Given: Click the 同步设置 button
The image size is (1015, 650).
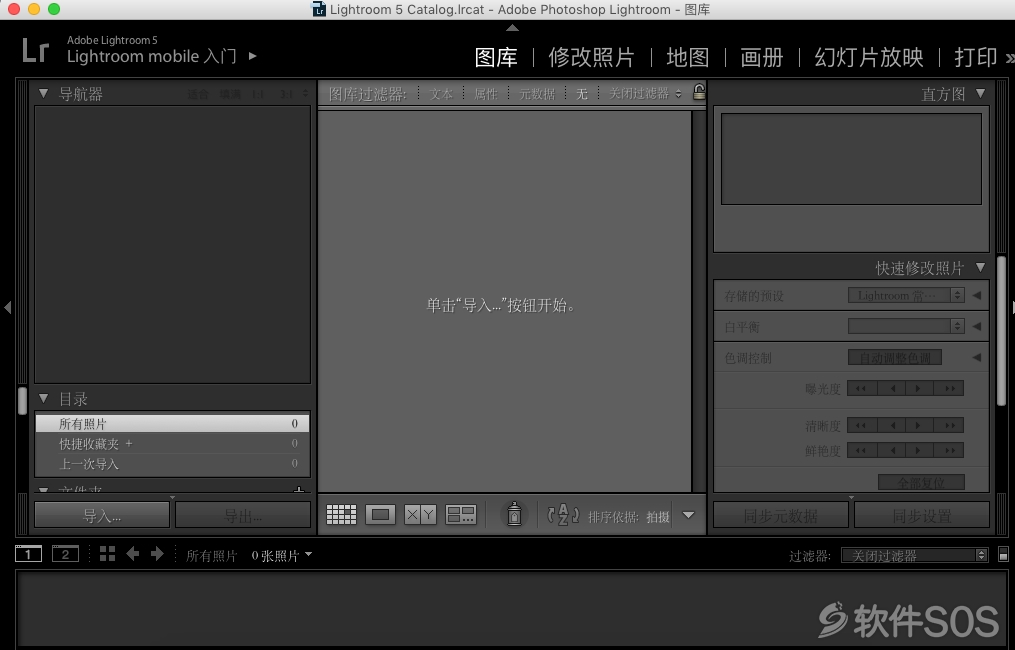Looking at the screenshot, I should click(922, 515).
